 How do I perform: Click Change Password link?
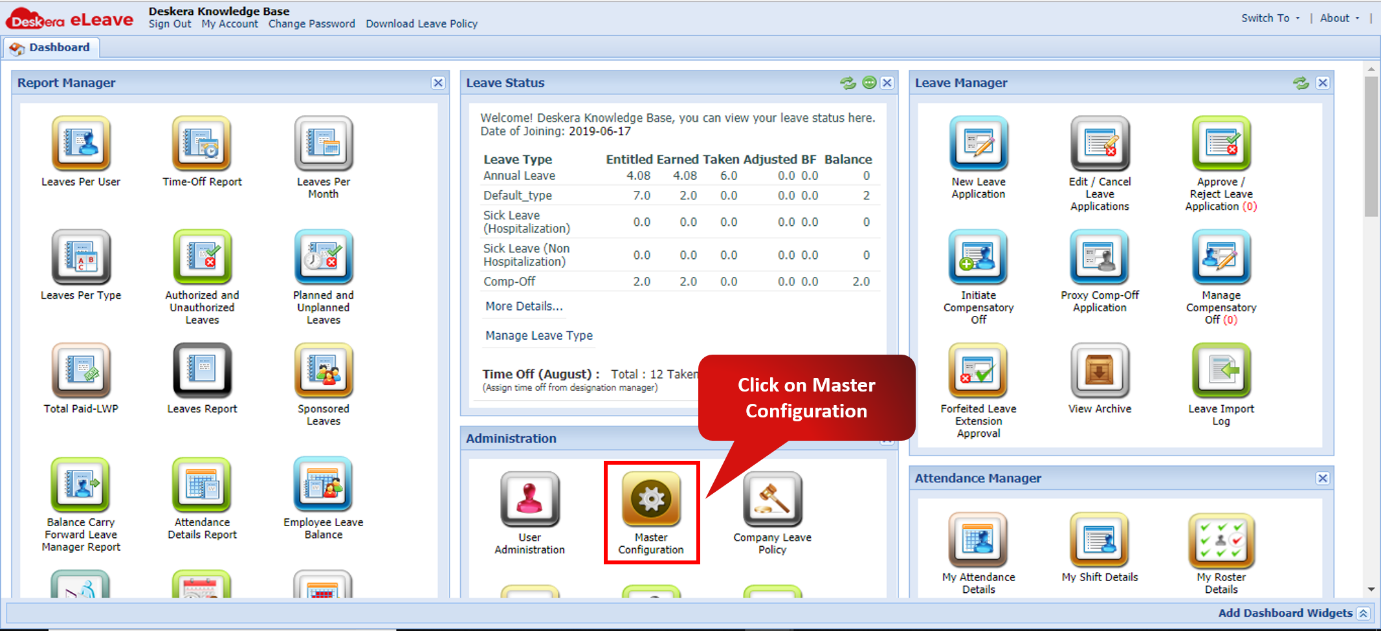point(312,24)
